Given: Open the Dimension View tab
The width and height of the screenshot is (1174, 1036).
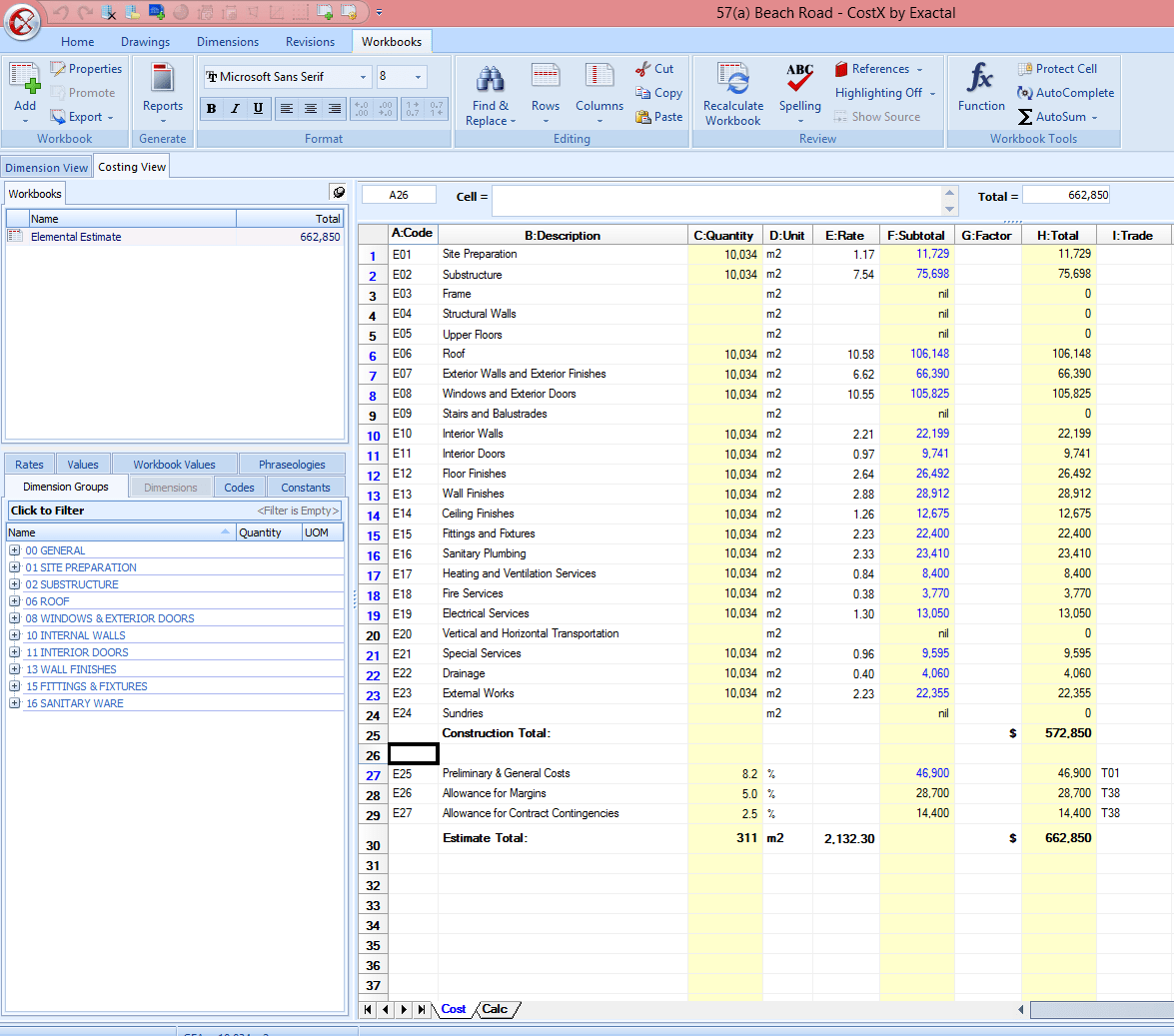Looking at the screenshot, I should point(47,168).
